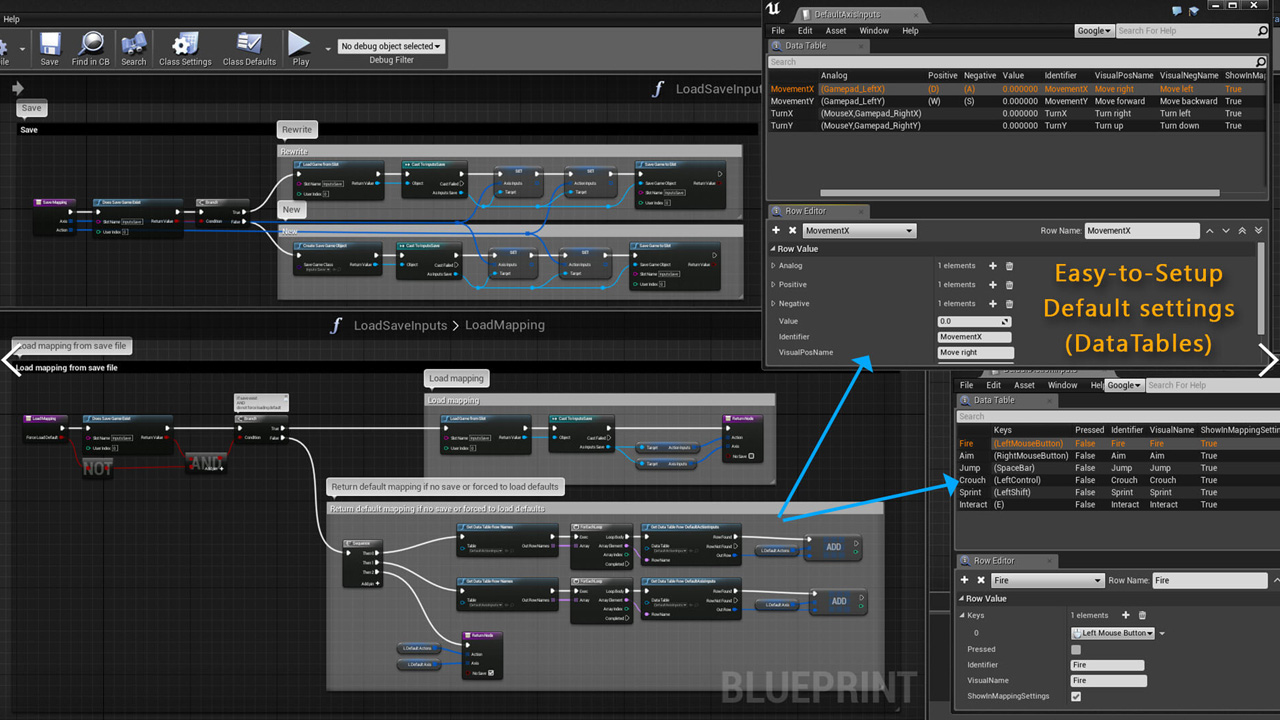Open Class Defaults from the toolbar
The image size is (1280, 720).
pyautogui.click(x=249, y=44)
